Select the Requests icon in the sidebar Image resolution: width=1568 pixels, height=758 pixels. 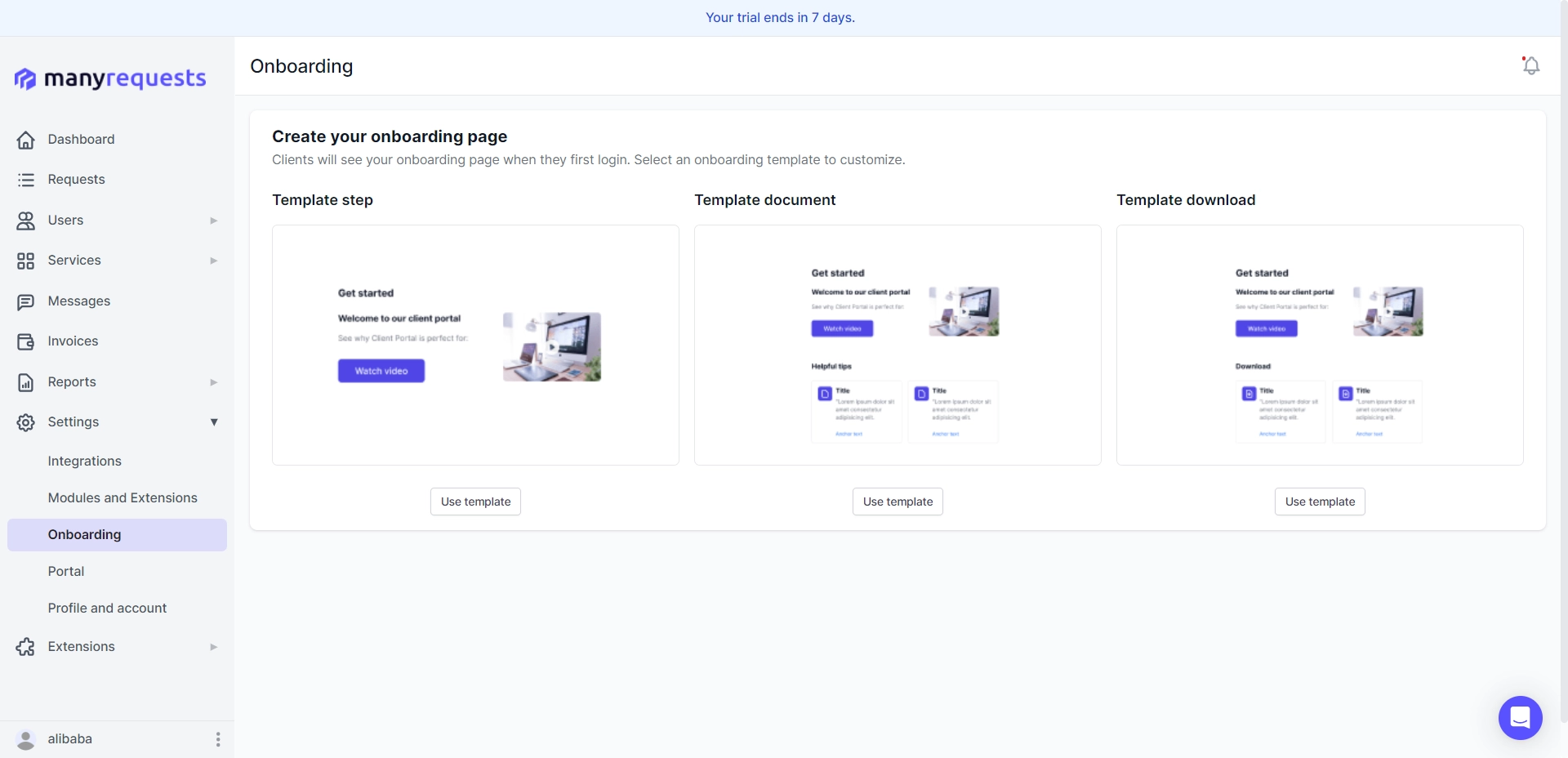25,180
